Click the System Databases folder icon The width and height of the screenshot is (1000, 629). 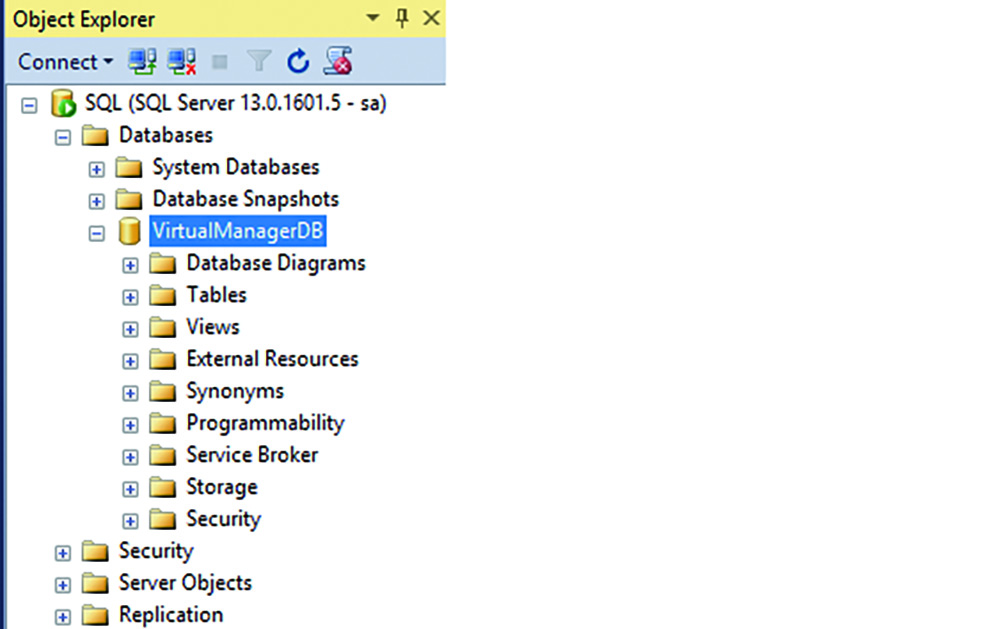tap(129, 167)
